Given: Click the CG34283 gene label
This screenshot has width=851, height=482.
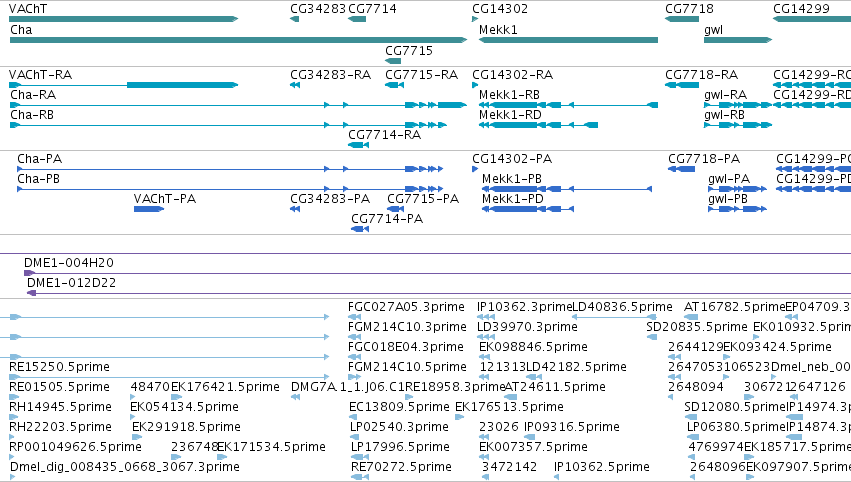Looking at the screenshot, I should pos(317,9).
